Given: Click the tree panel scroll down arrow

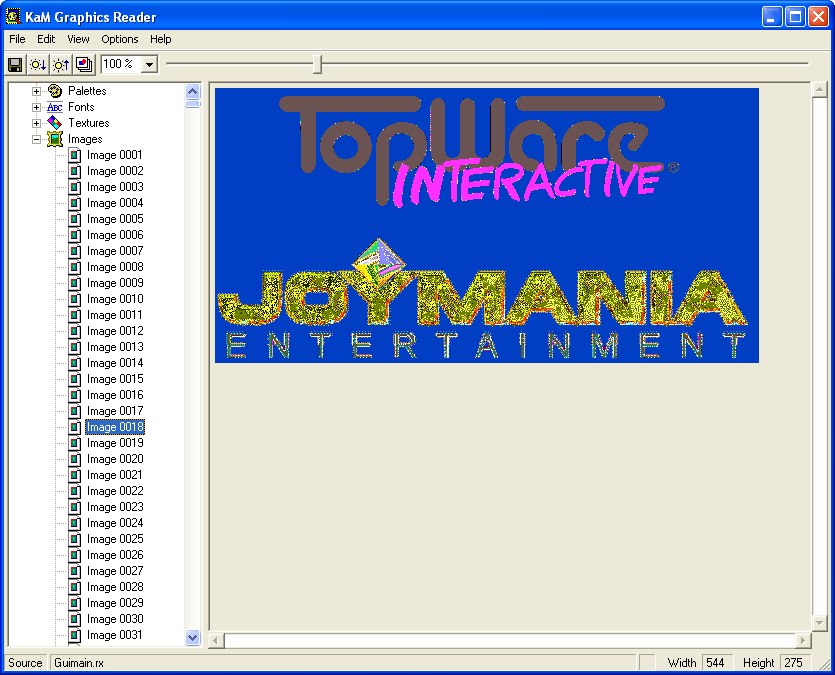Looking at the screenshot, I should [x=192, y=637].
